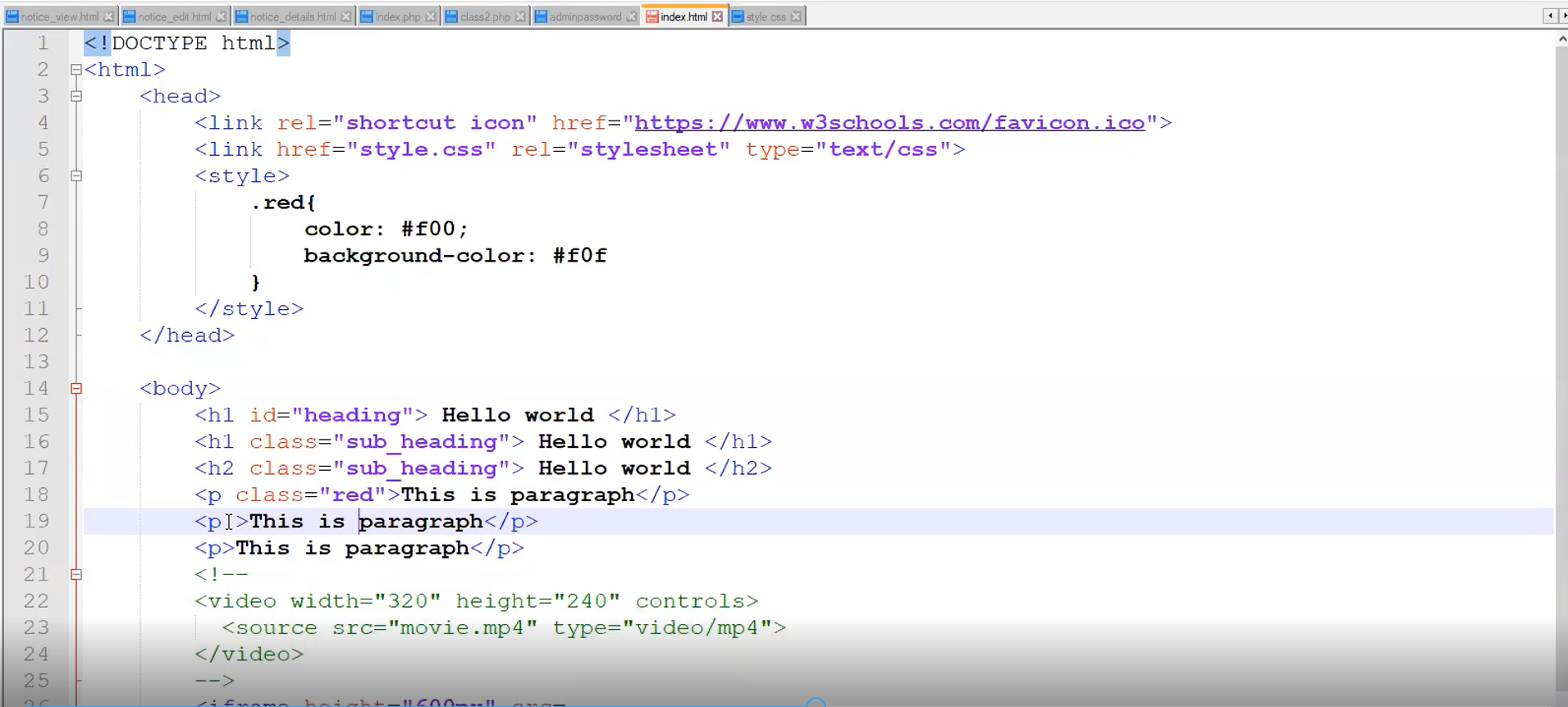Close the notice_view.html tab

click(x=109, y=16)
